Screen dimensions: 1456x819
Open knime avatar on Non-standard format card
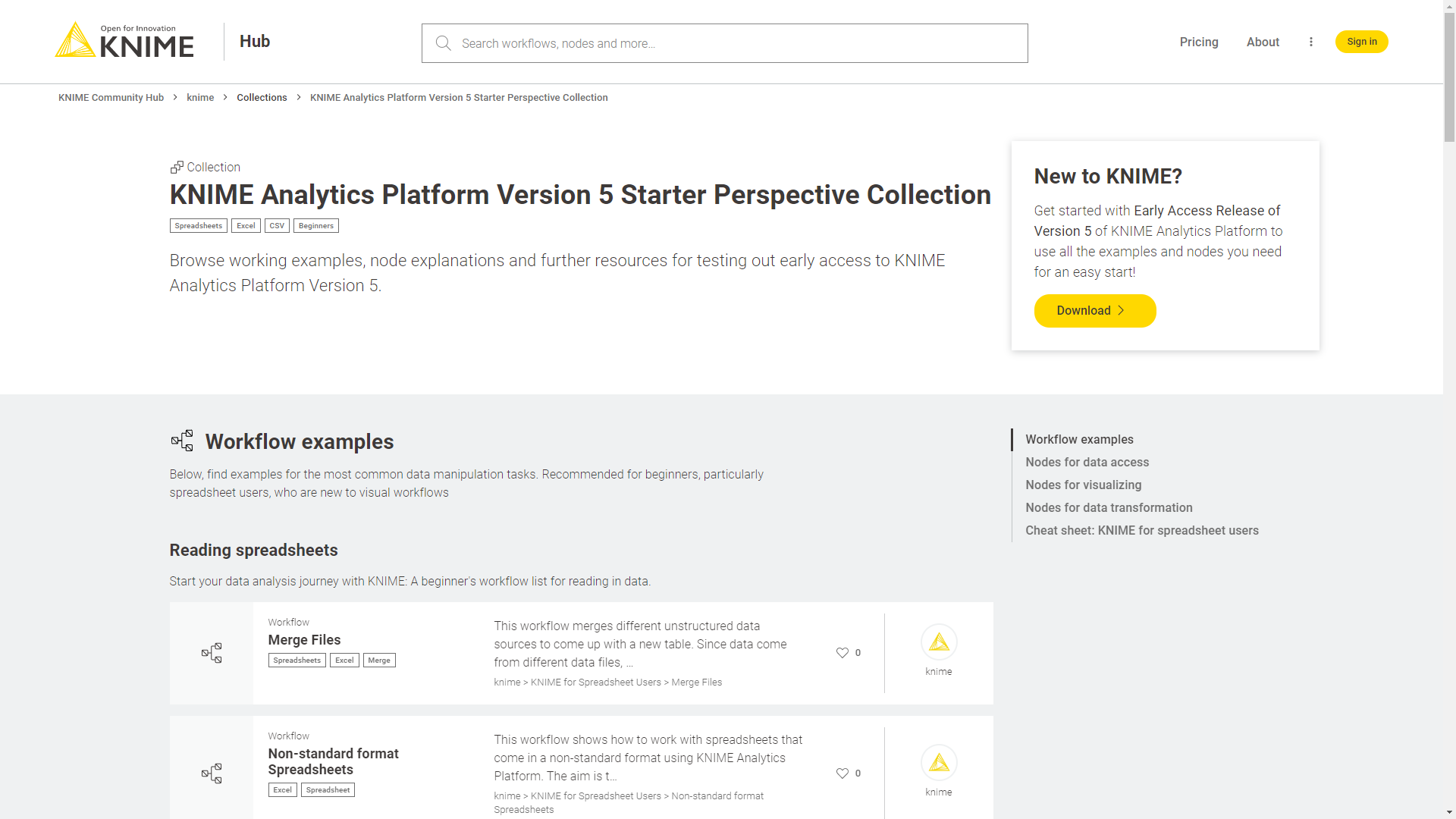[x=939, y=763]
